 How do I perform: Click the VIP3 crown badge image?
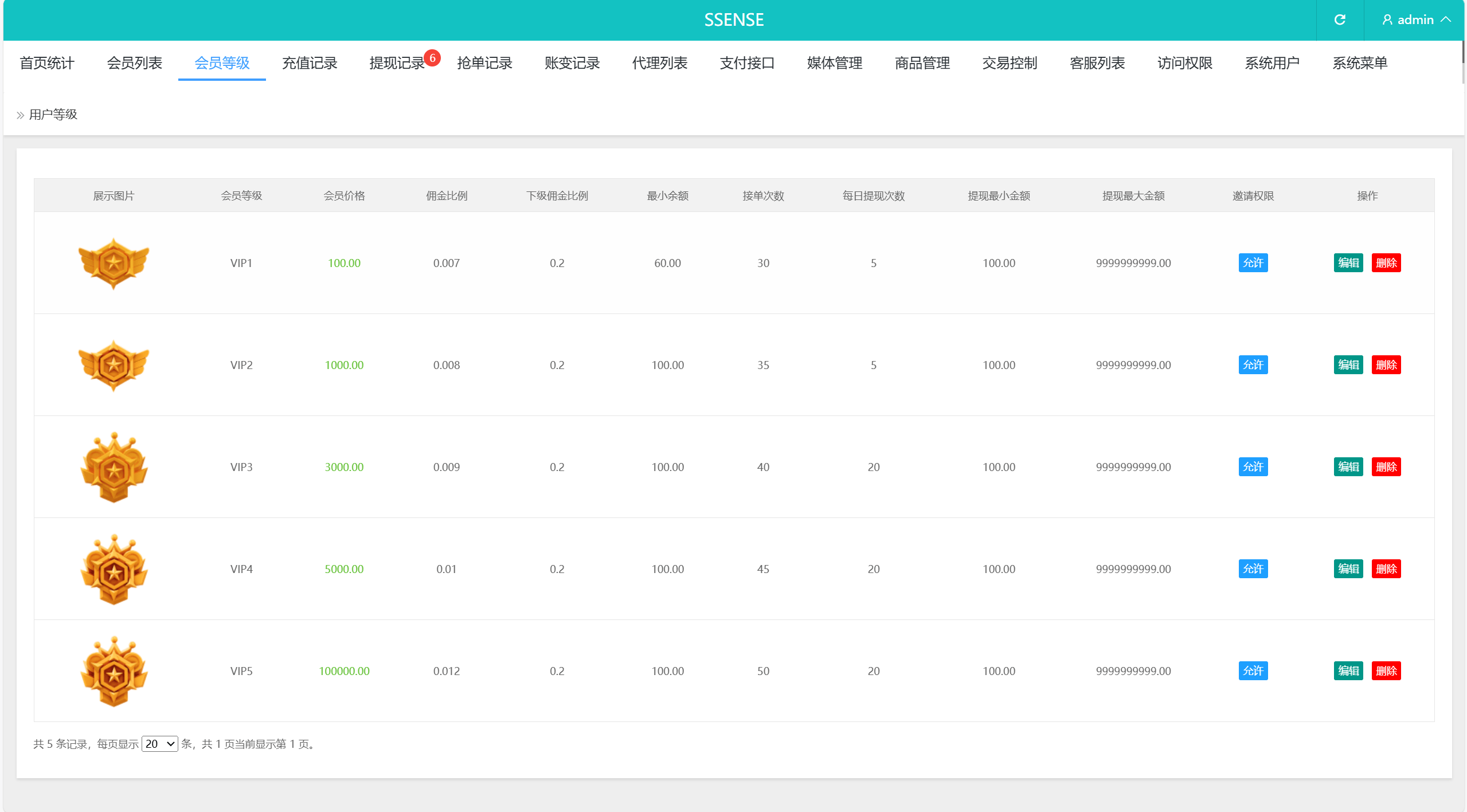tap(114, 467)
